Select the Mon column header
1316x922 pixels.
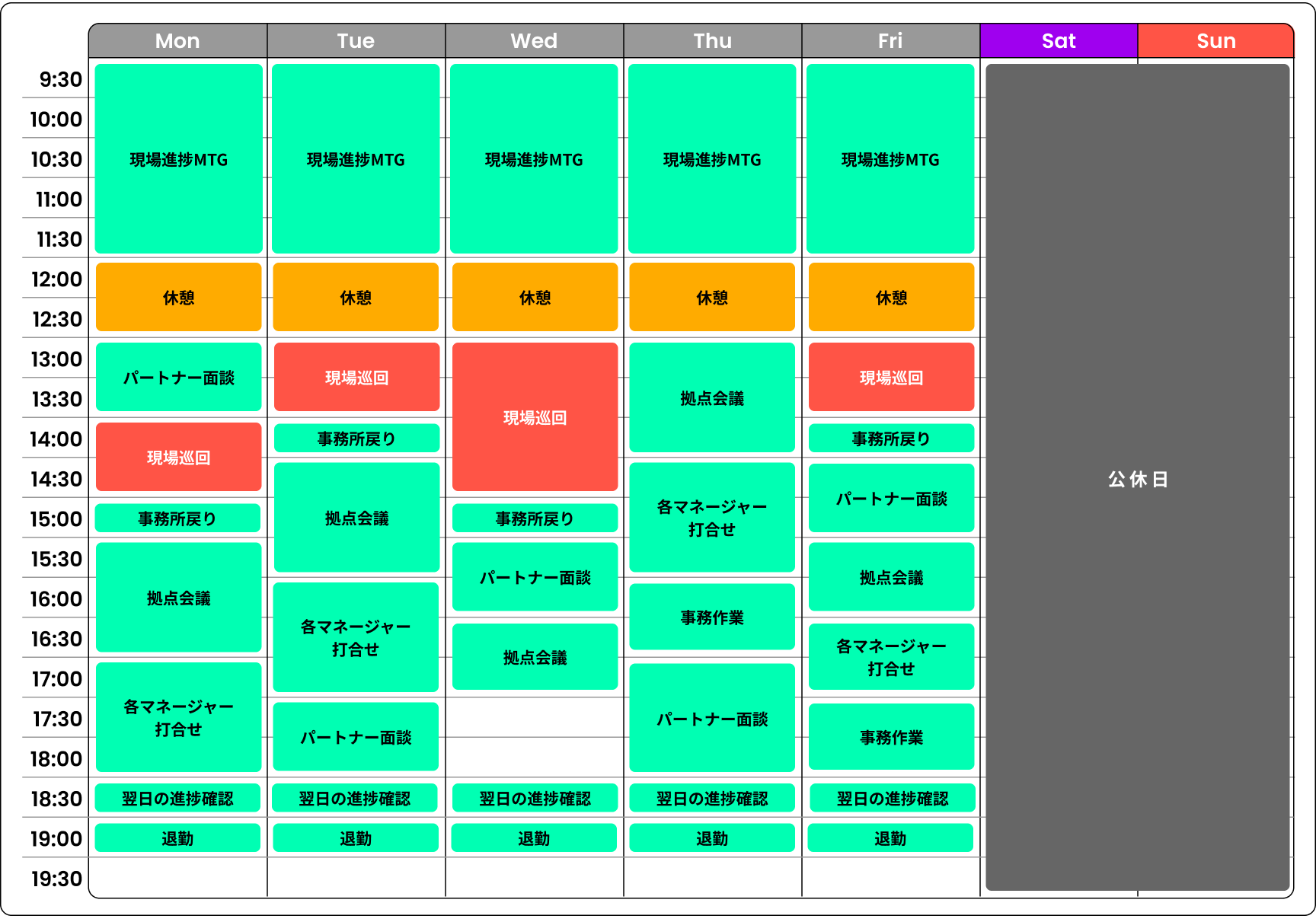pos(177,41)
